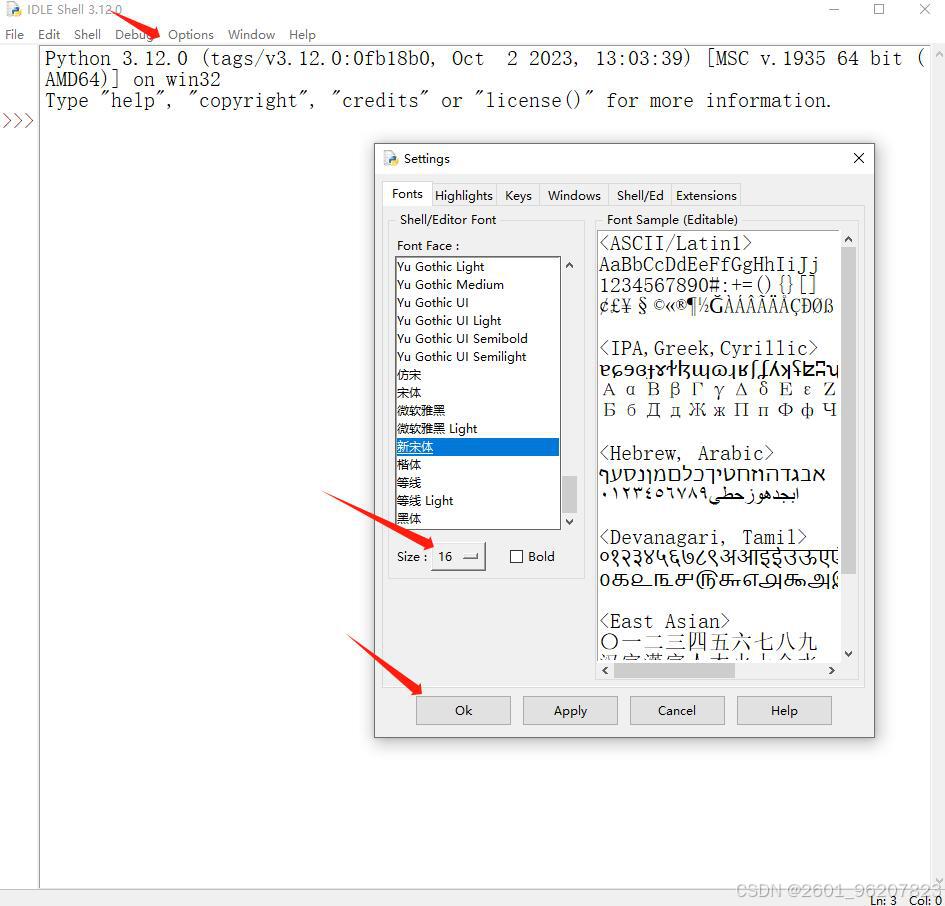
Task: Select the 宋体 font
Action: tap(477, 393)
